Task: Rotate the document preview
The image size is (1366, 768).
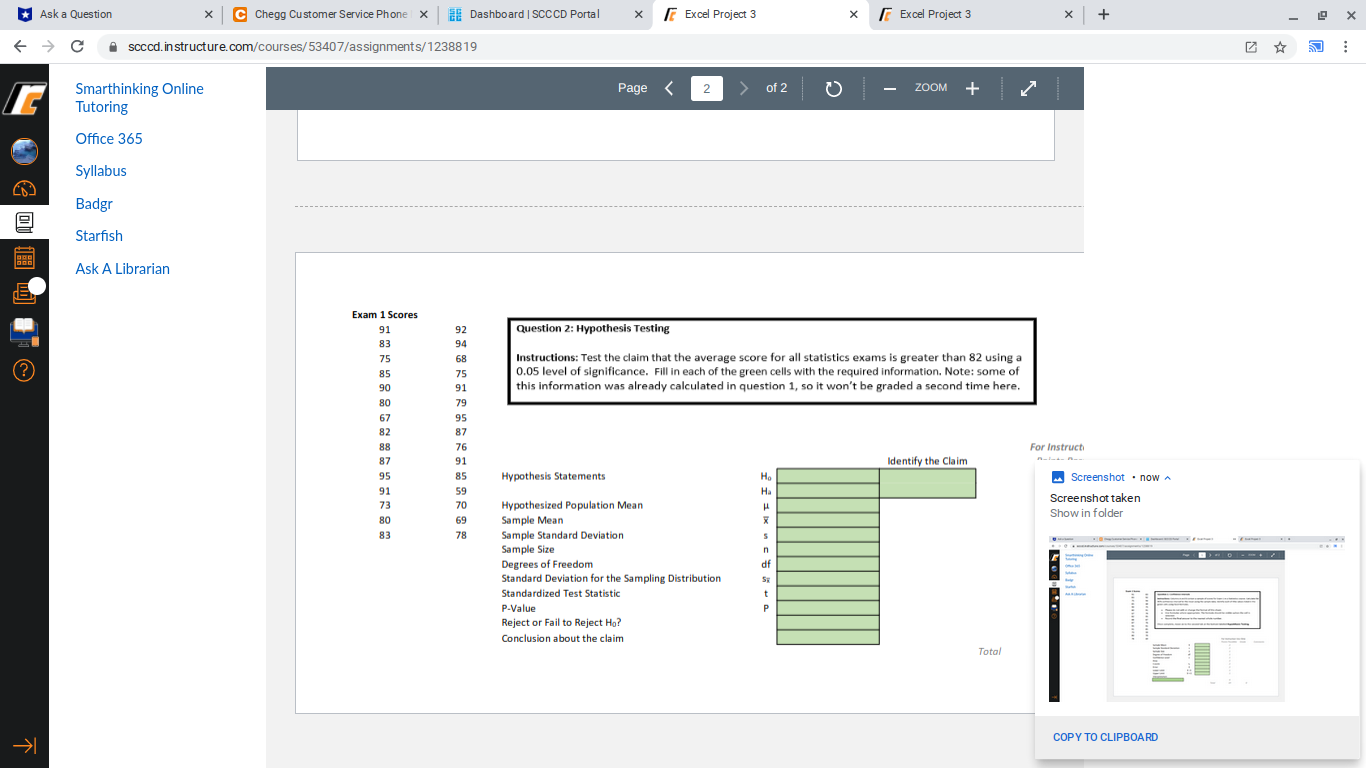Action: click(x=834, y=88)
